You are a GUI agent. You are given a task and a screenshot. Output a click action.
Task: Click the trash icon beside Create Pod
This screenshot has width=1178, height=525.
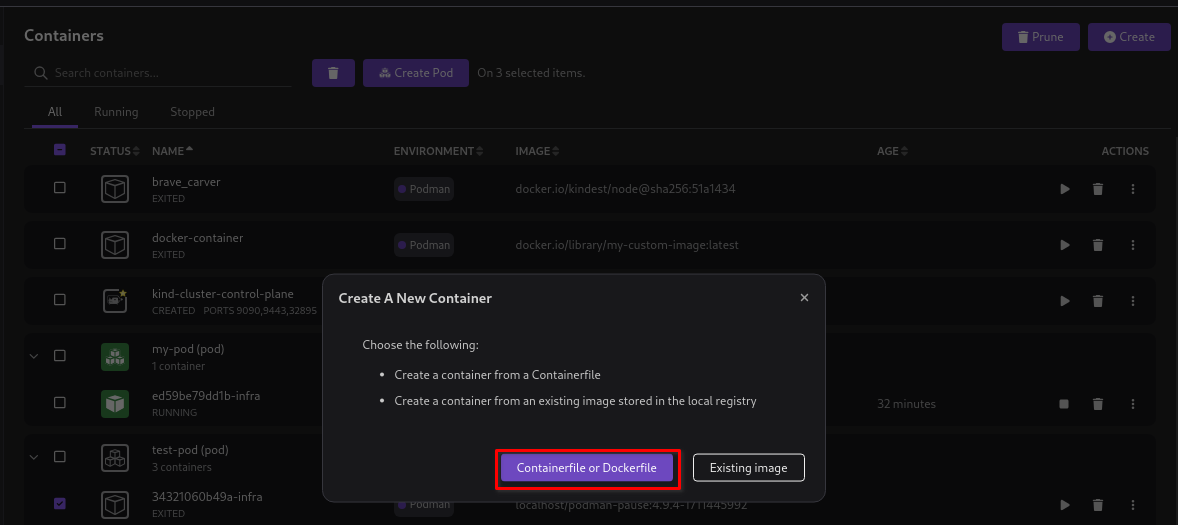[x=333, y=73]
